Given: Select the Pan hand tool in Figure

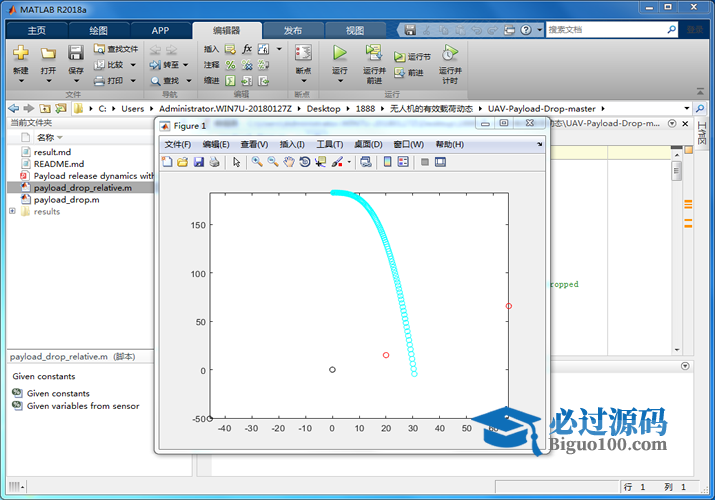Looking at the screenshot, I should click(289, 162).
